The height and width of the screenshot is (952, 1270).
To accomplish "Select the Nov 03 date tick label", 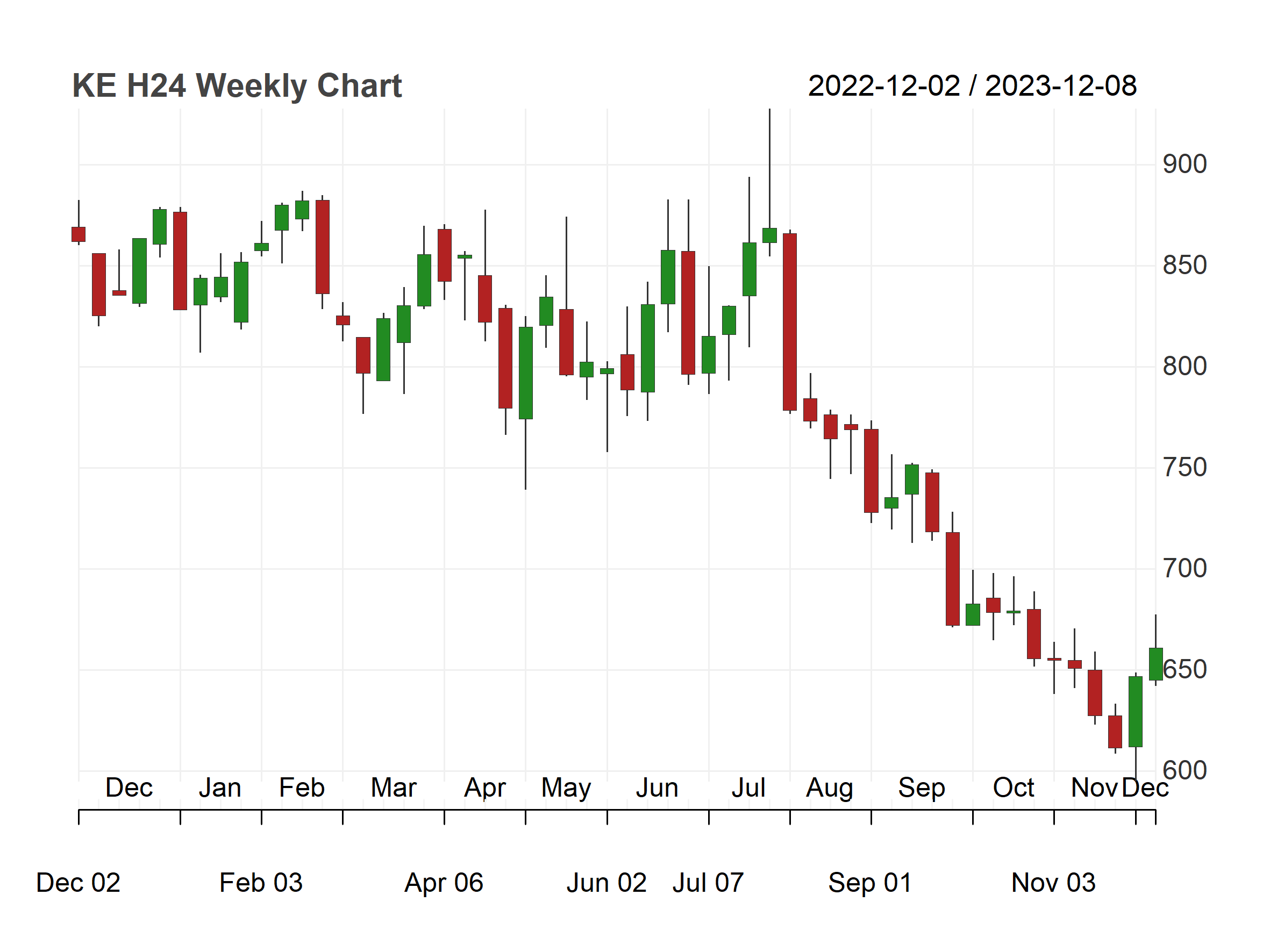I will 1053,883.
